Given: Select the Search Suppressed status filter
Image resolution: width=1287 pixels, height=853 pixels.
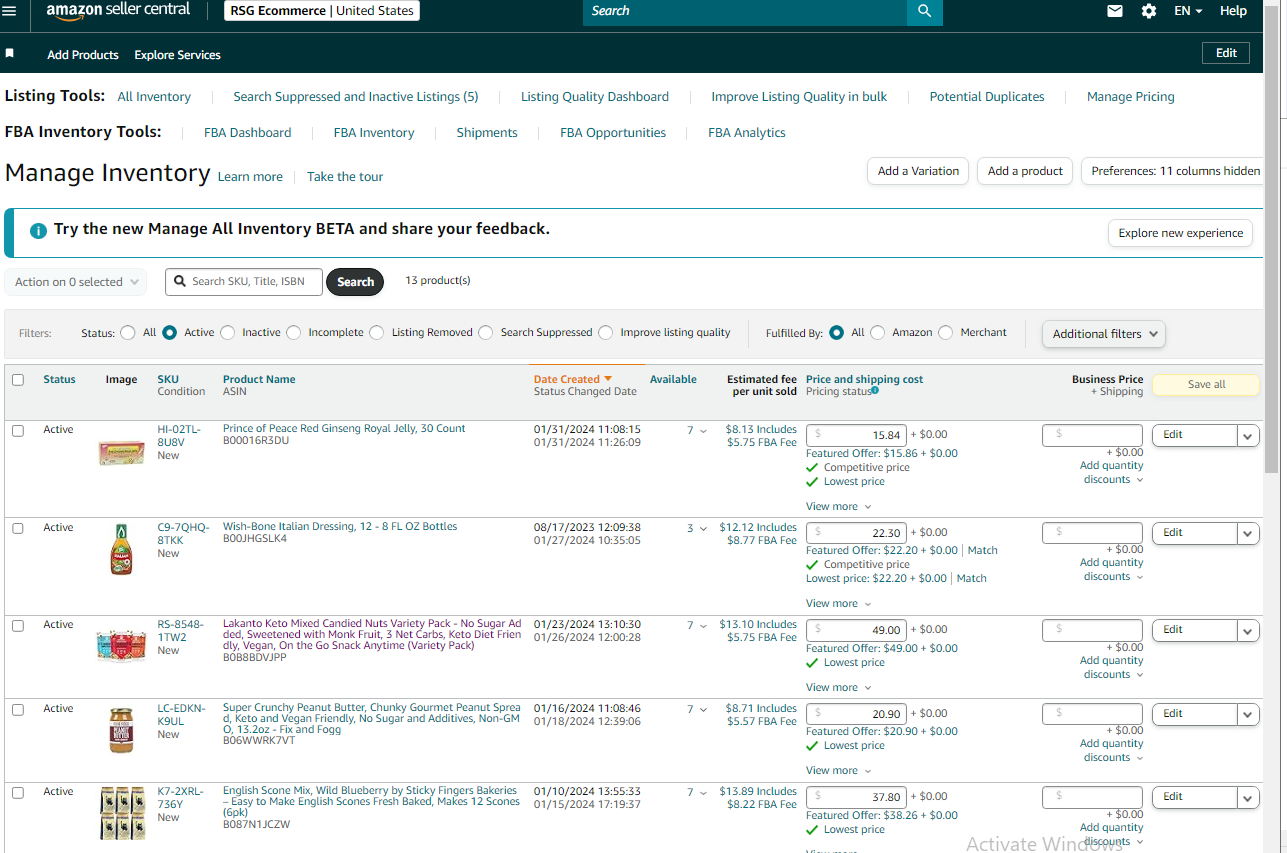Looking at the screenshot, I should point(485,333).
